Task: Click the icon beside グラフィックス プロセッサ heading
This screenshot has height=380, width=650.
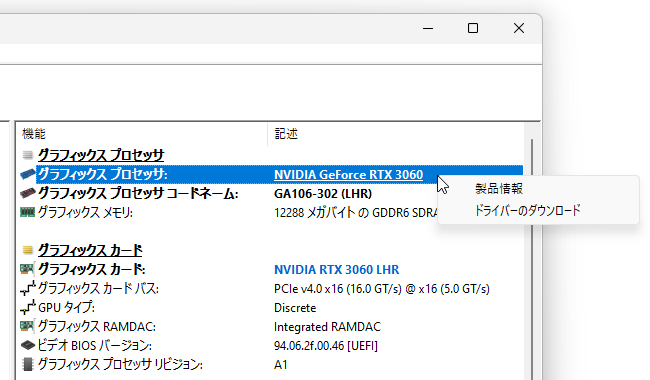Action: pos(28,155)
